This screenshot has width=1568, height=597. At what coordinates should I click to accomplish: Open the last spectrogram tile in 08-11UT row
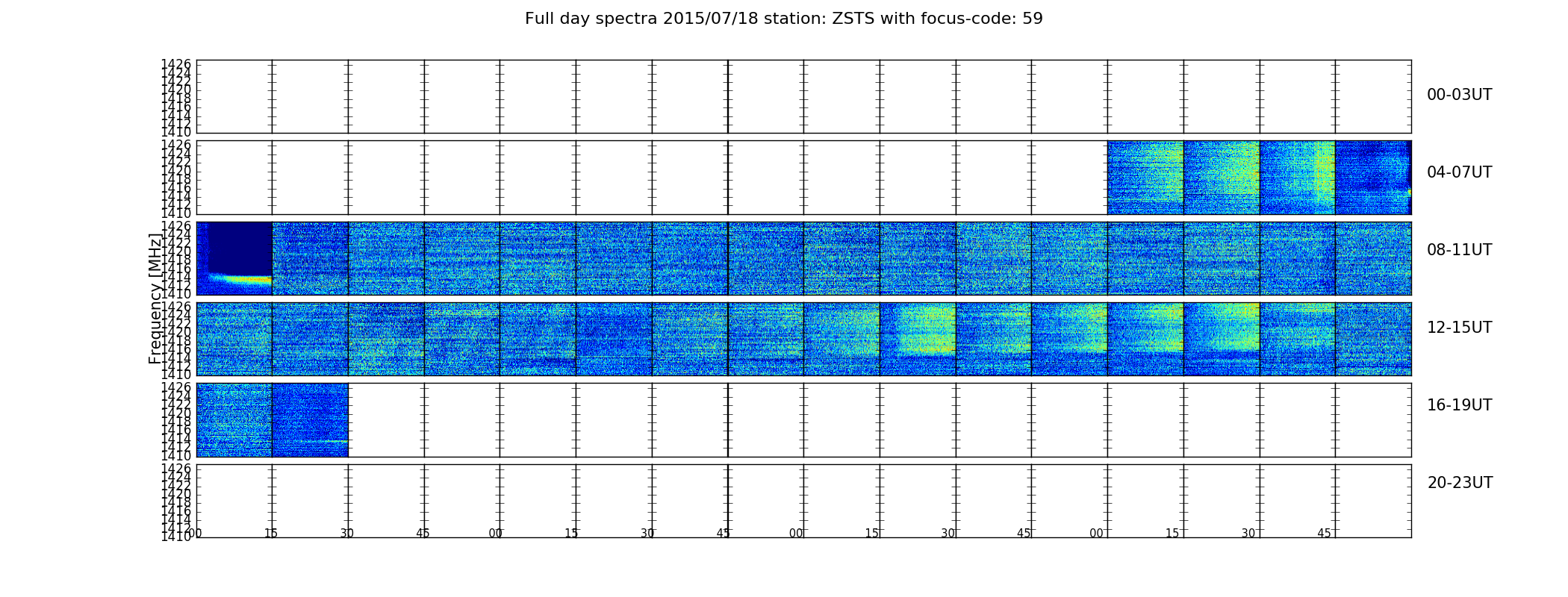pyautogui.click(x=1373, y=258)
